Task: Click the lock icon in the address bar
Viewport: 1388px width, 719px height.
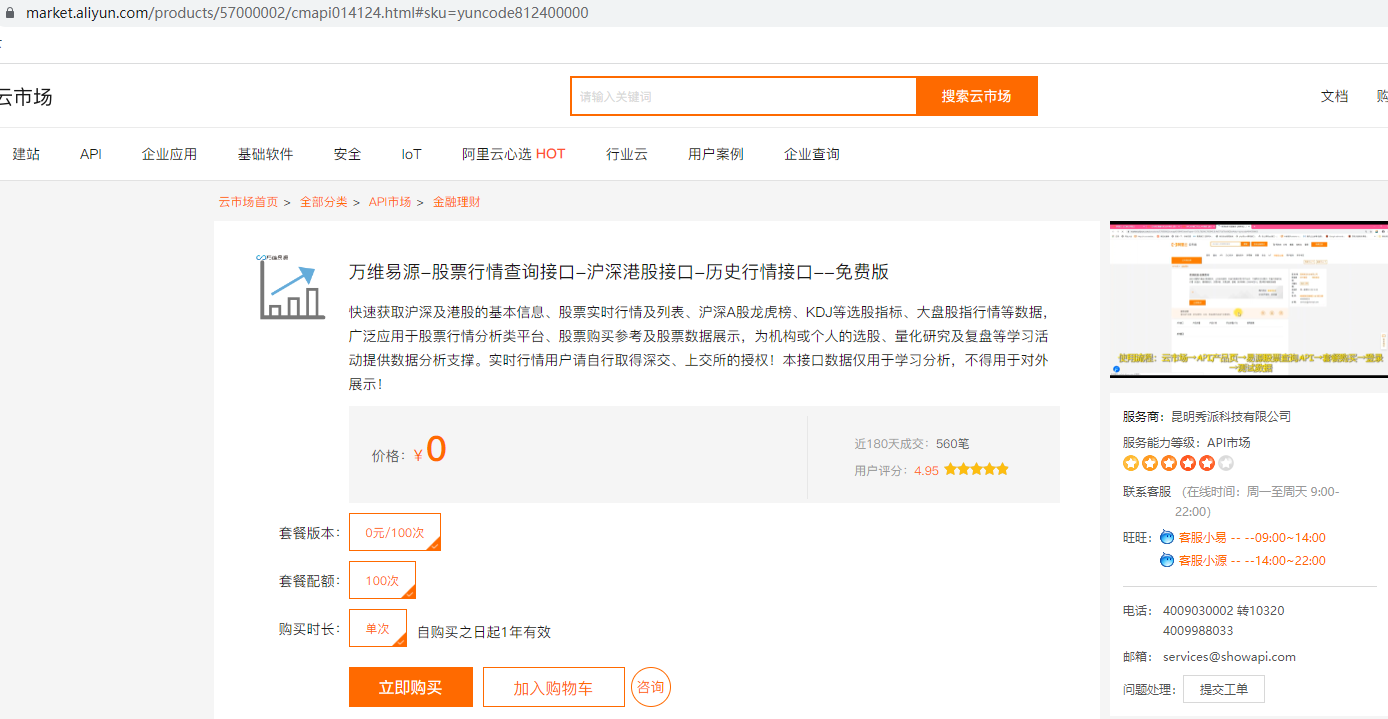Action: [x=11, y=13]
